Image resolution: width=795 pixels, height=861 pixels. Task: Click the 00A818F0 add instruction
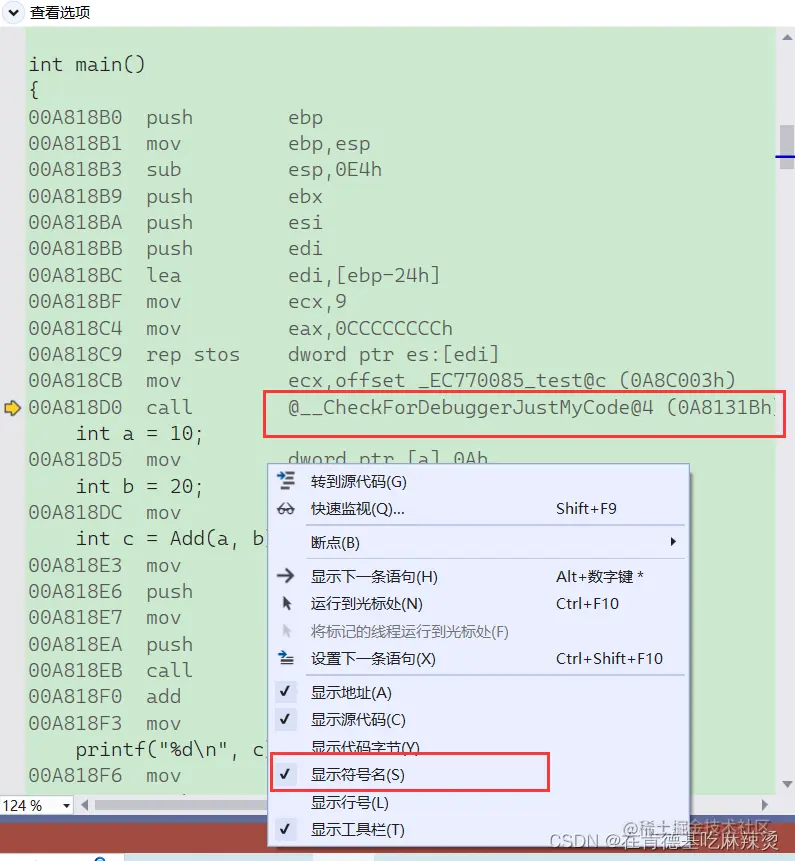click(x=104, y=697)
